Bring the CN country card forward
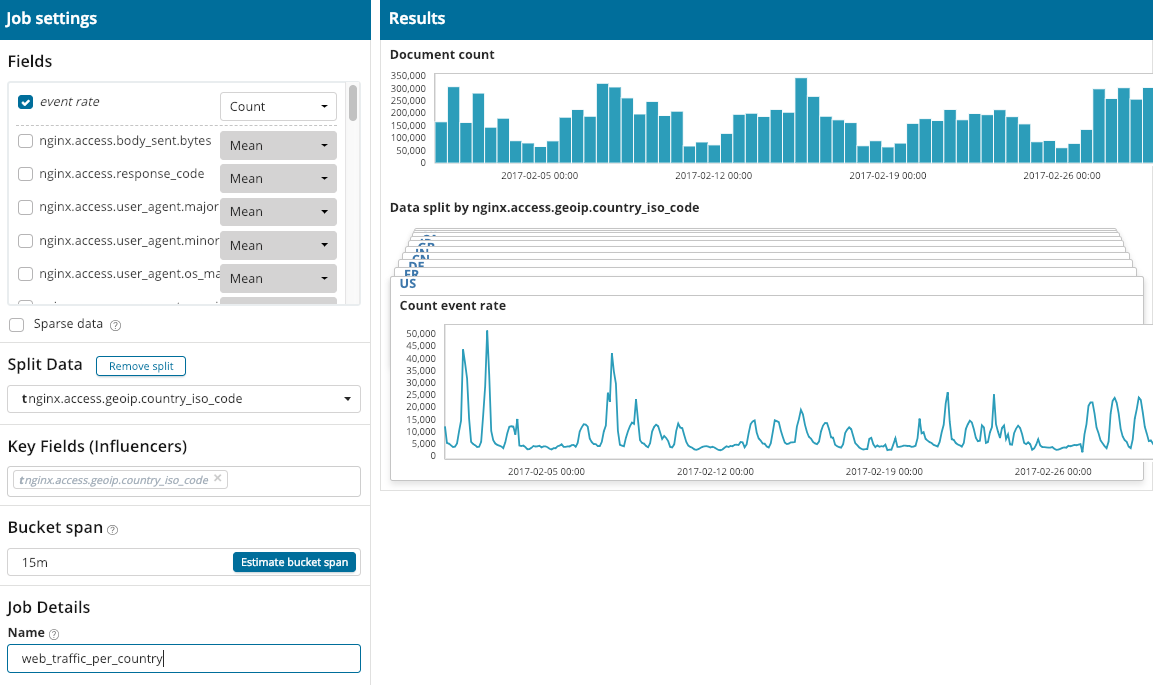Viewport: 1158px width, 685px height. (420, 257)
